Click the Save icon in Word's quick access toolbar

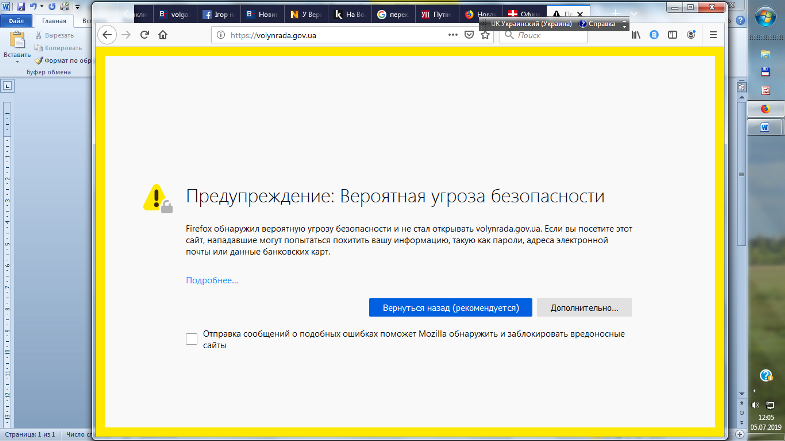click(20, 6)
